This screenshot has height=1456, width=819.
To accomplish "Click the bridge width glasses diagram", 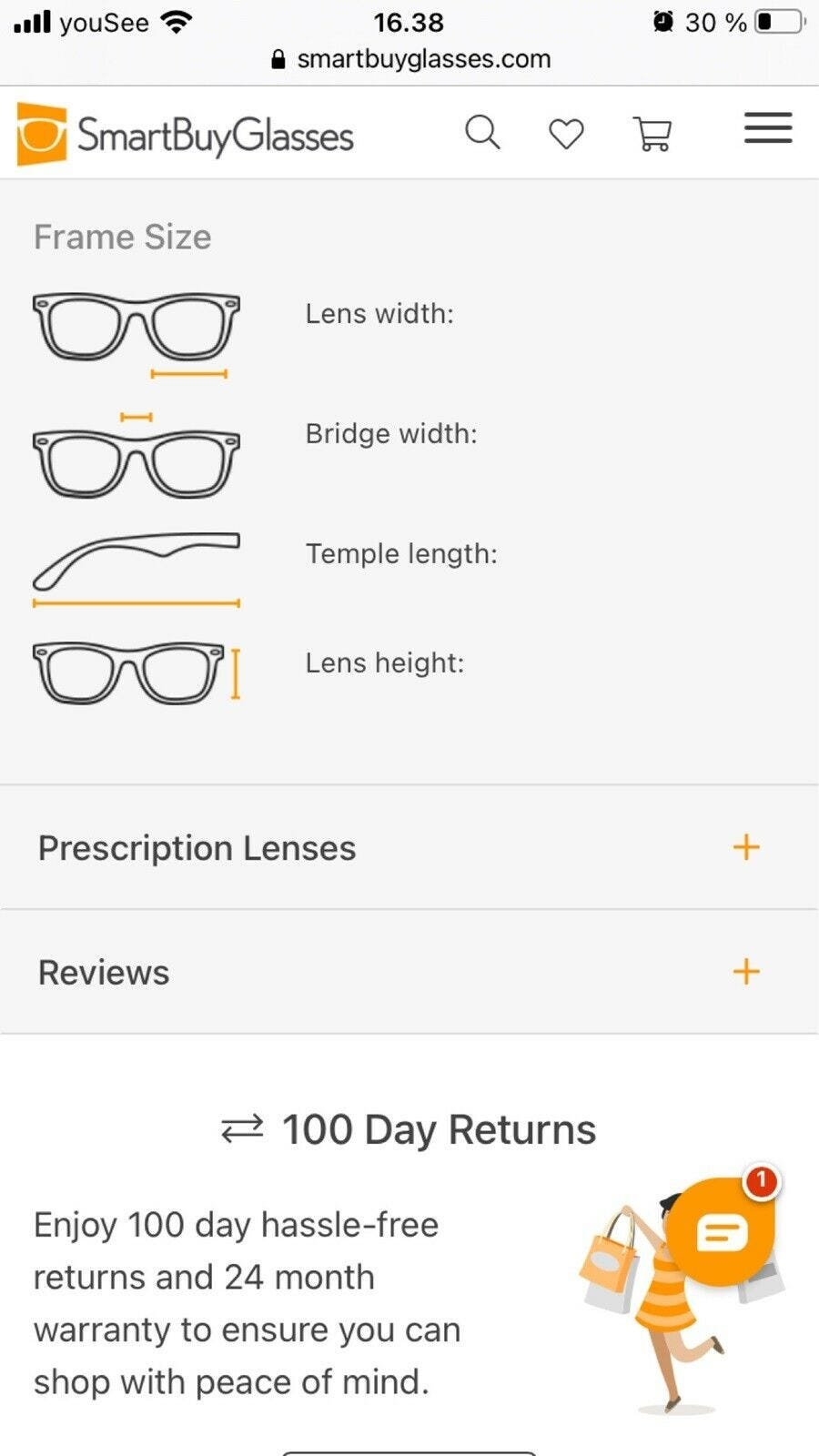I will [x=136, y=457].
